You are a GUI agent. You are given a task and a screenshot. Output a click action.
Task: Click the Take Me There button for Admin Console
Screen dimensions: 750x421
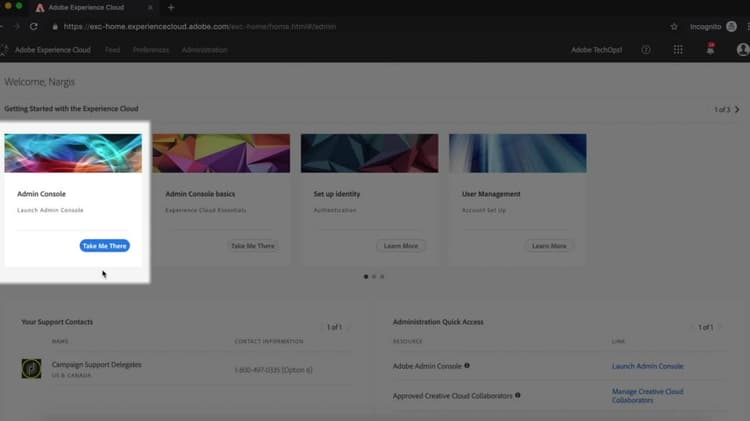104,246
